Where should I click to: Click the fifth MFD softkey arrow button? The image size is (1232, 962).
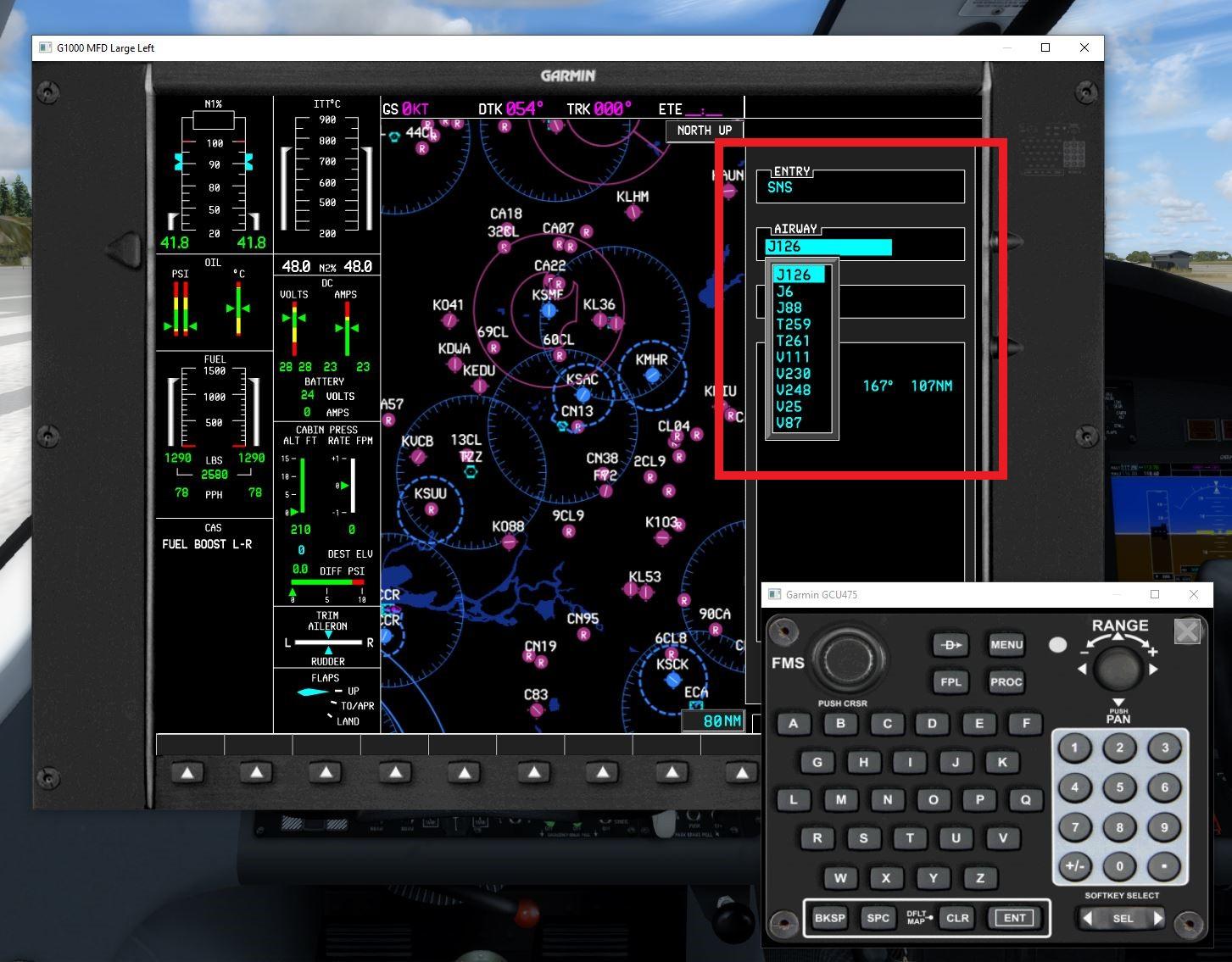pos(464,772)
